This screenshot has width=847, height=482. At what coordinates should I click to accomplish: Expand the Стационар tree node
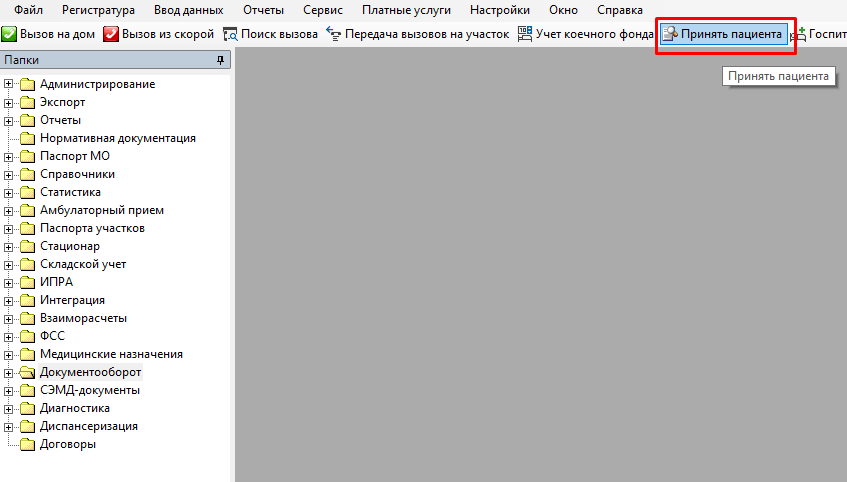tap(8, 247)
